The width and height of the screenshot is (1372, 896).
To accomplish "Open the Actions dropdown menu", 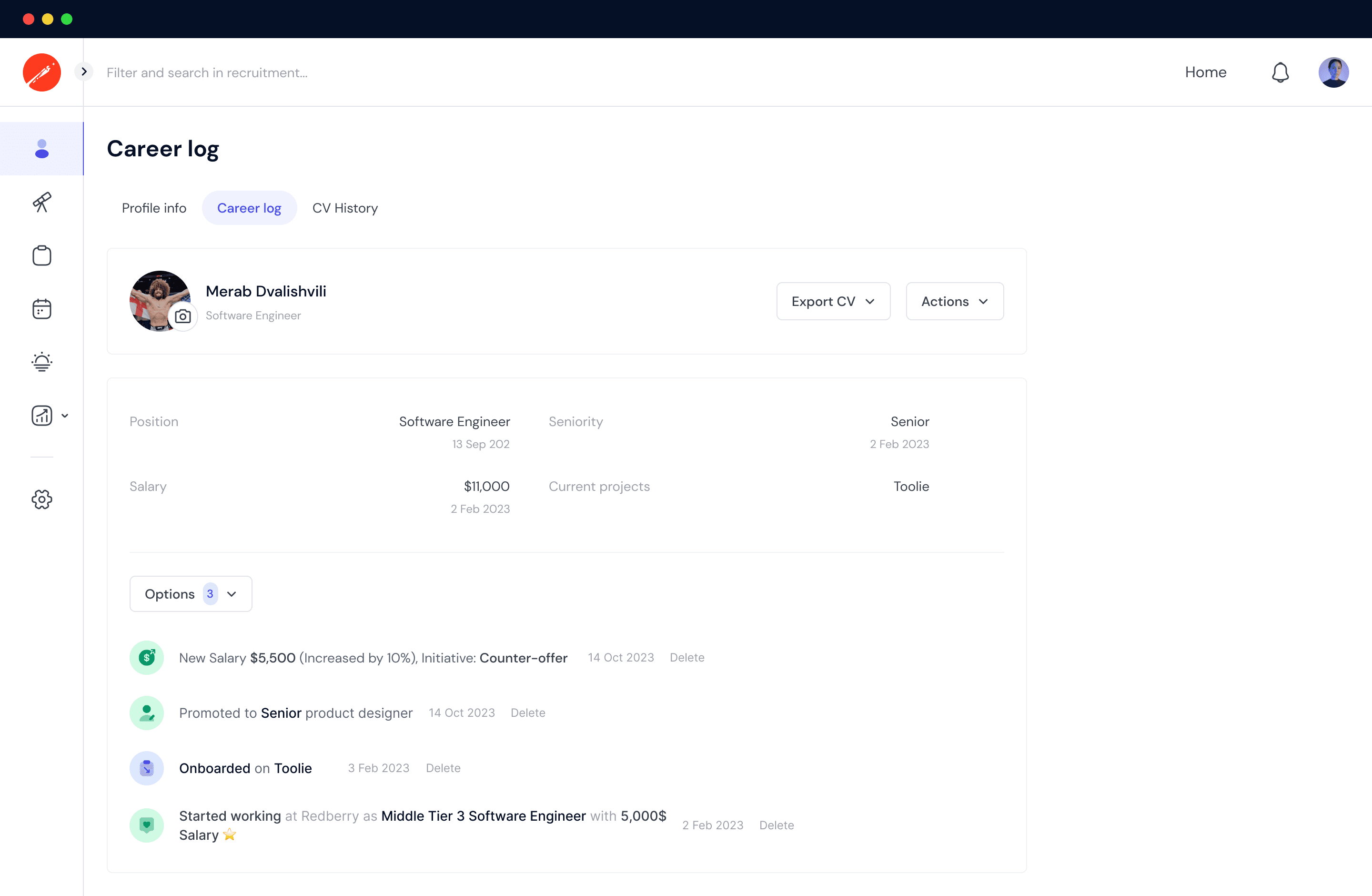I will (954, 301).
